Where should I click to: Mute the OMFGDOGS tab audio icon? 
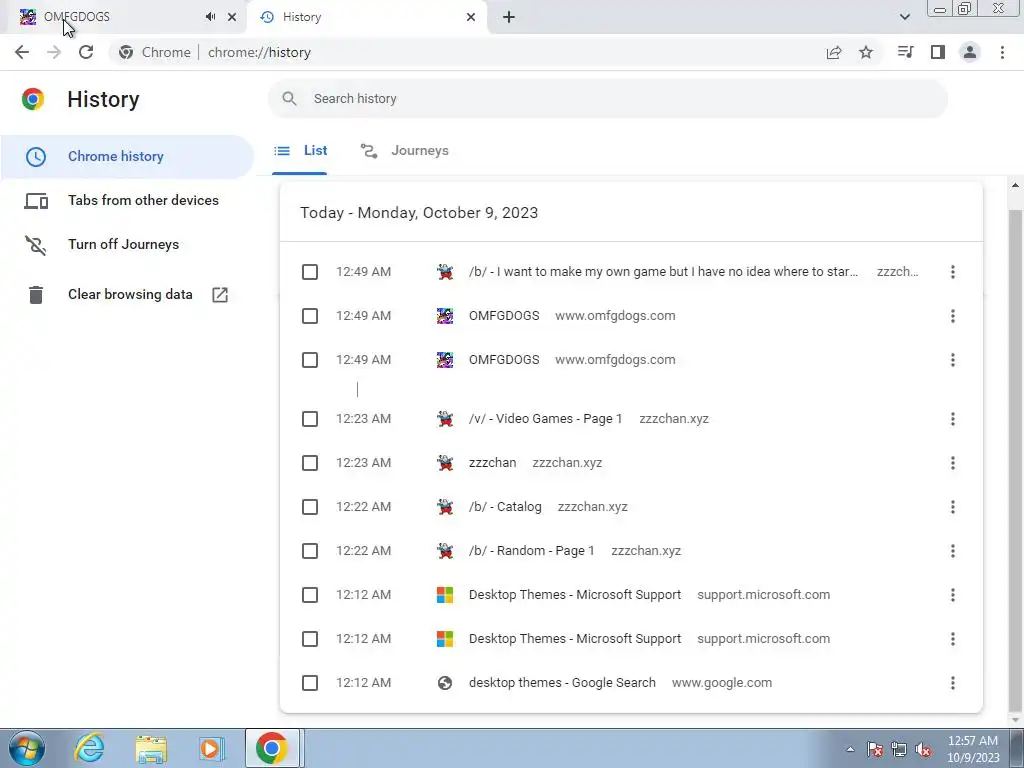point(210,17)
